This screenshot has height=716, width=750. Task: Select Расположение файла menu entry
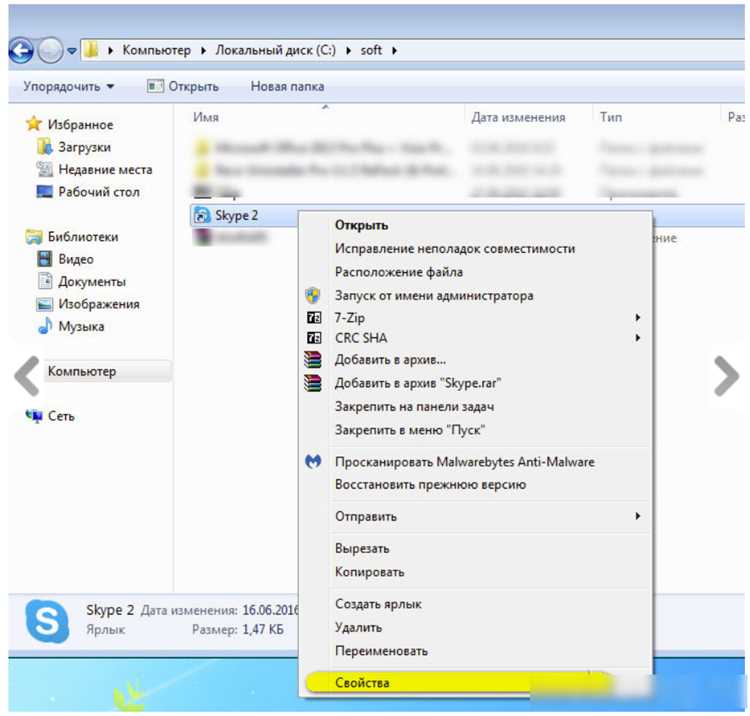(x=399, y=272)
